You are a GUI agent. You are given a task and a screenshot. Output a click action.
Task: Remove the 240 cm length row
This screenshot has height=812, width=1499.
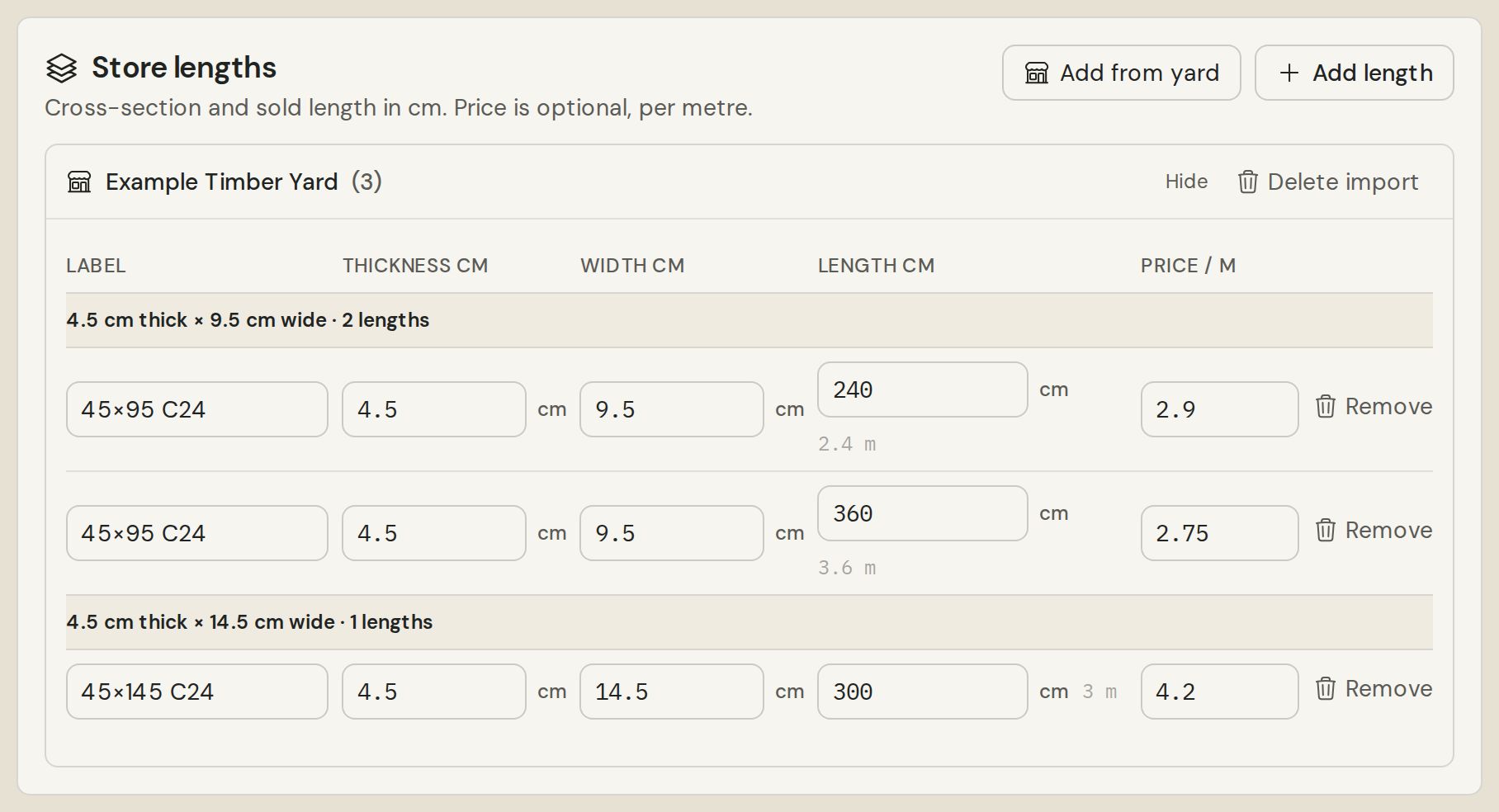click(1373, 406)
